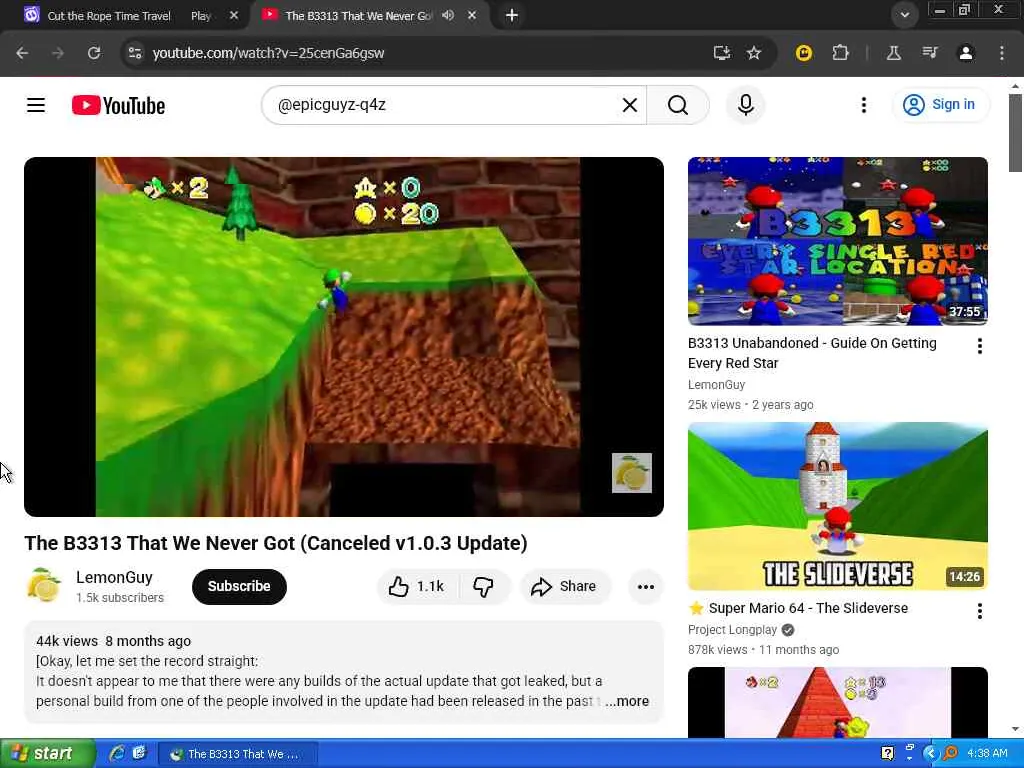
Task: Sign in to YouTube
Action: [940, 104]
